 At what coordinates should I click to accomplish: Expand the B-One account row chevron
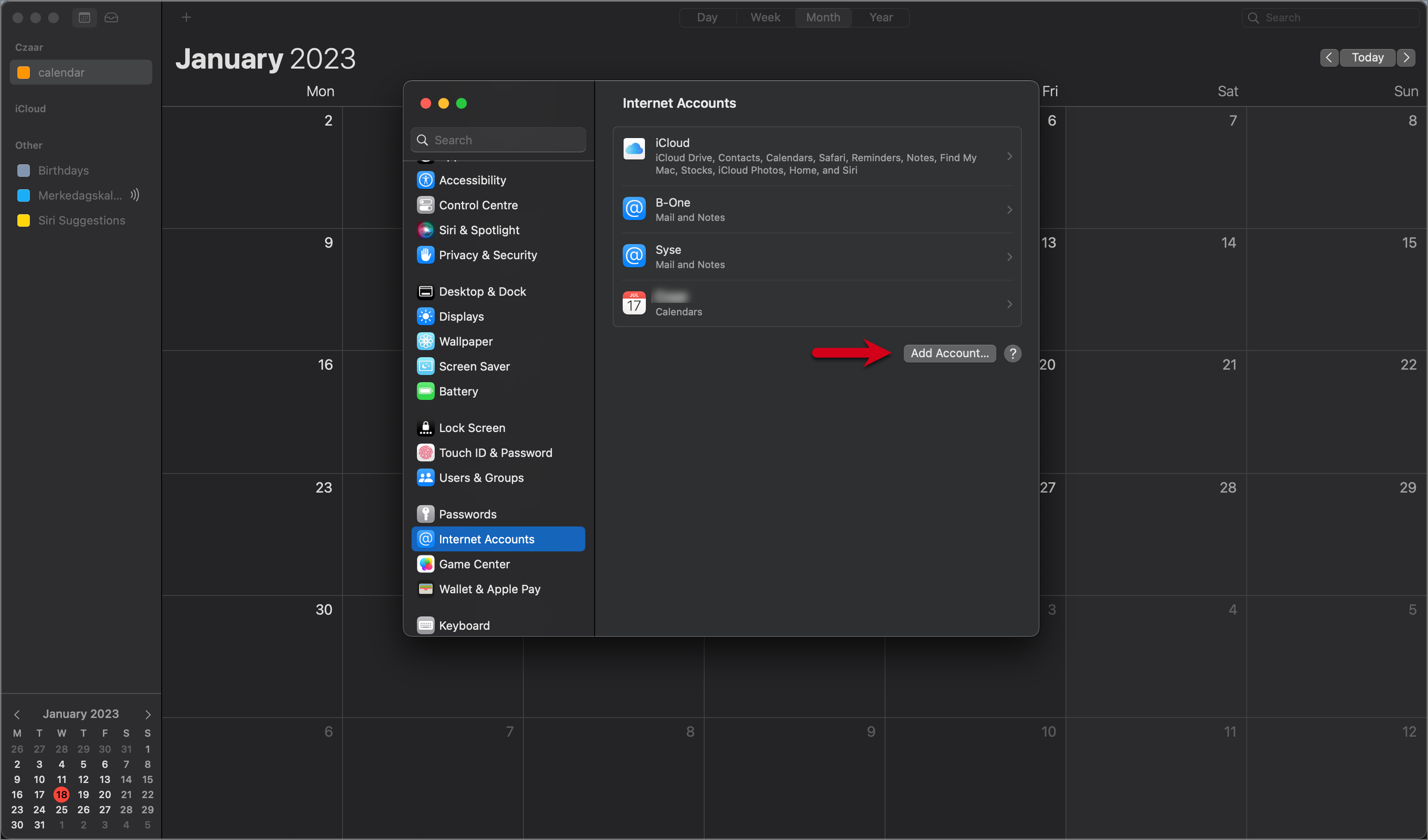(1010, 210)
